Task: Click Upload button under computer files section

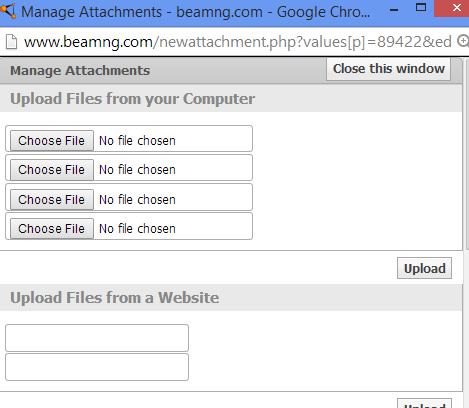Action: click(x=424, y=268)
